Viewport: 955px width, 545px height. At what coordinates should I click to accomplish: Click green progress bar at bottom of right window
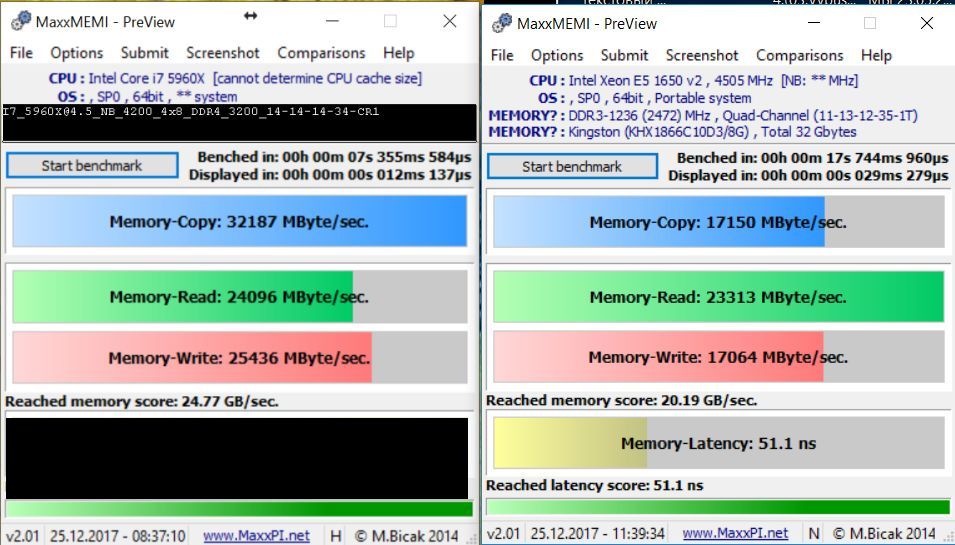point(718,507)
